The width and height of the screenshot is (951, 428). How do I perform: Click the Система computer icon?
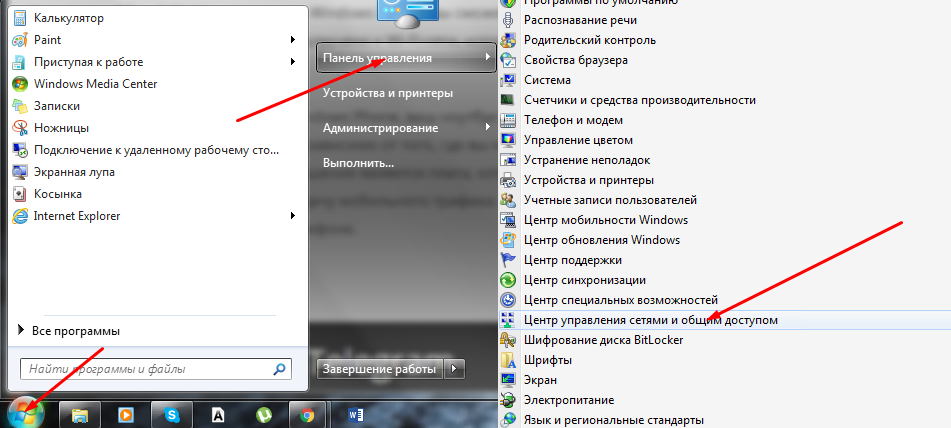(508, 80)
